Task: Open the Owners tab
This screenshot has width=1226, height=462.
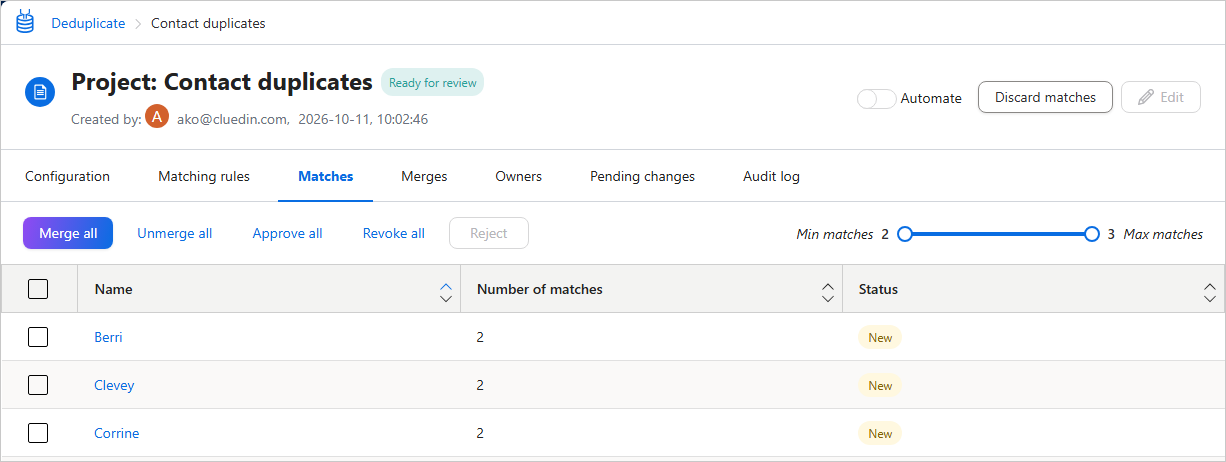Action: tap(519, 176)
